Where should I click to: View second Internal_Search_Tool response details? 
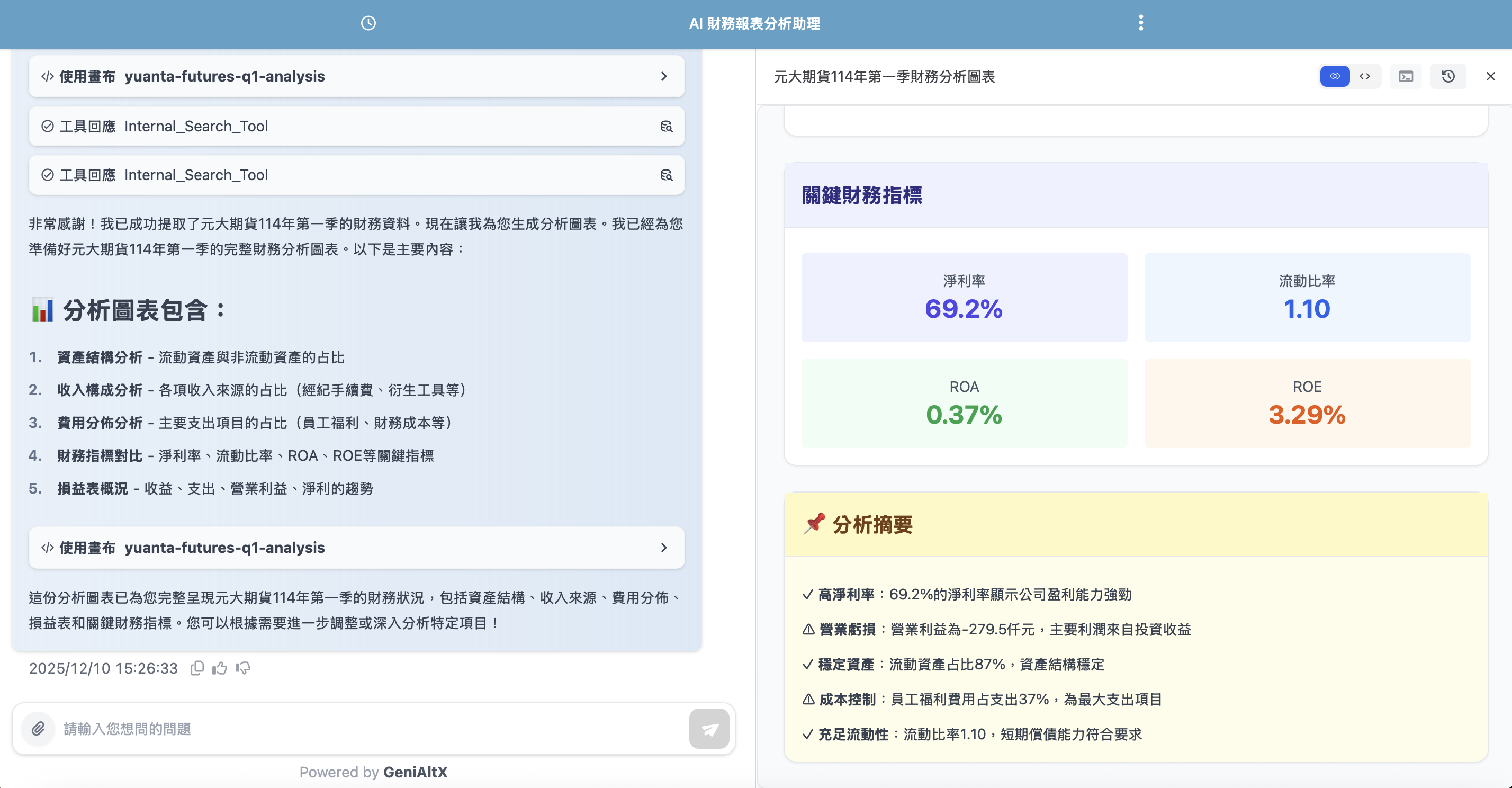click(x=666, y=175)
